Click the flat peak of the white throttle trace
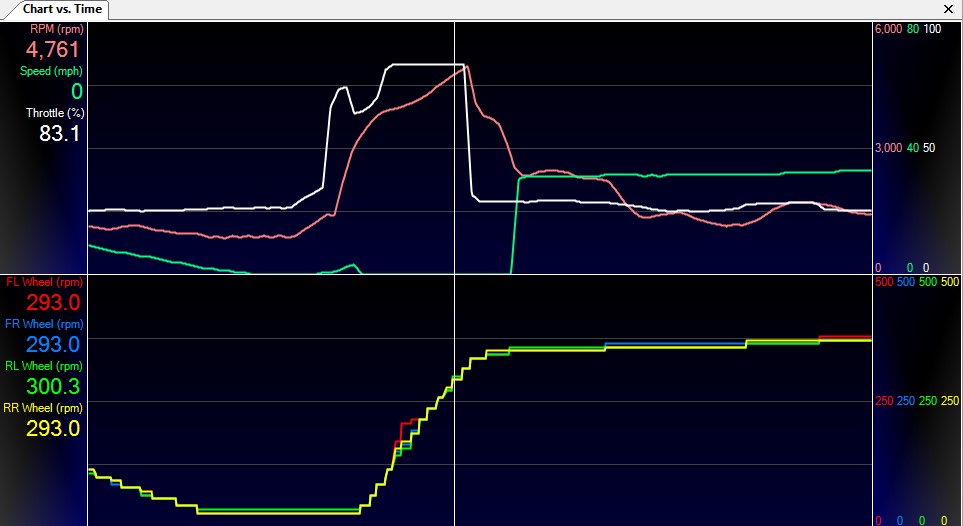The width and height of the screenshot is (963, 526). [425, 65]
